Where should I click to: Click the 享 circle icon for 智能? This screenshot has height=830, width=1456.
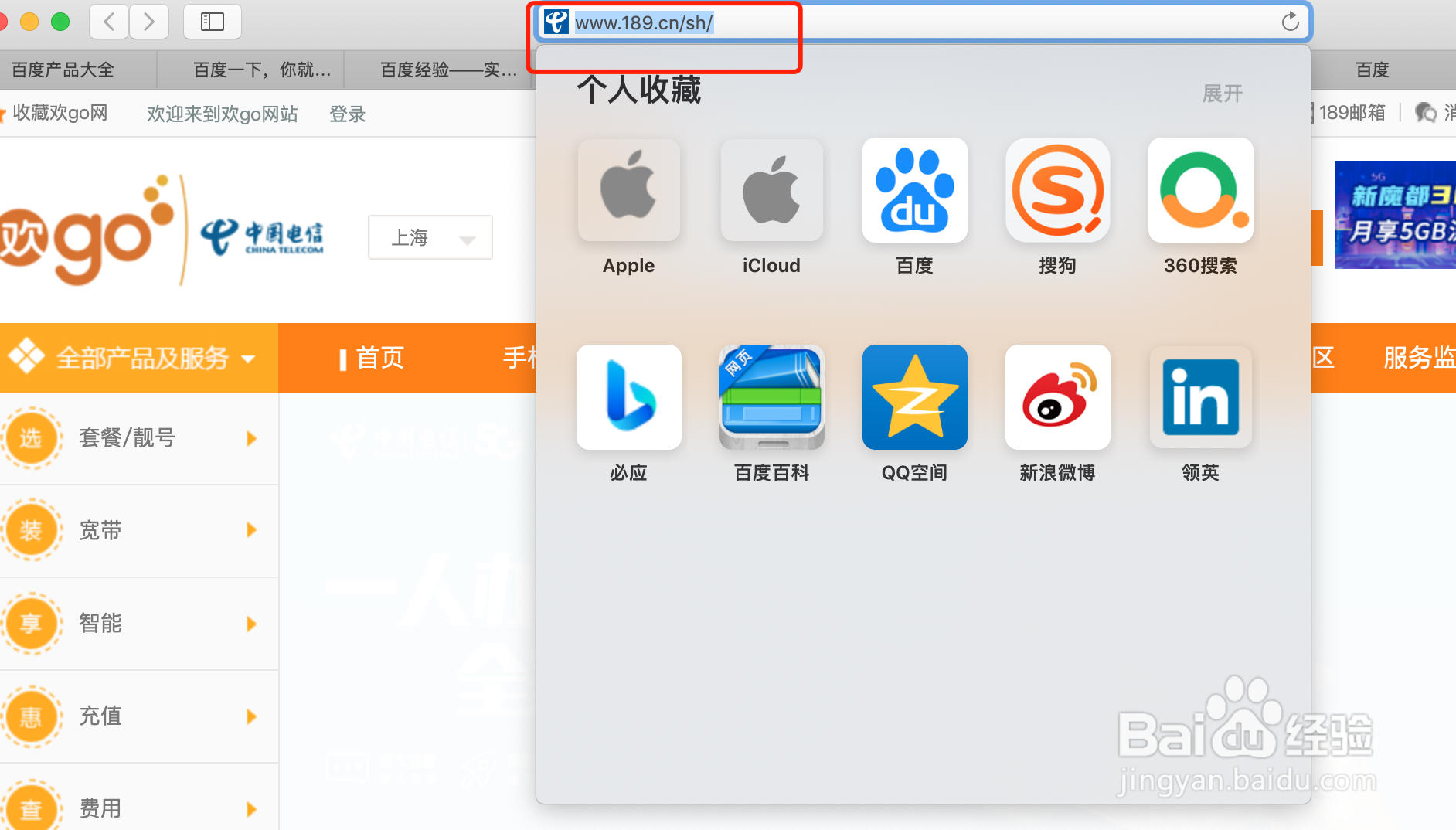click(31, 623)
